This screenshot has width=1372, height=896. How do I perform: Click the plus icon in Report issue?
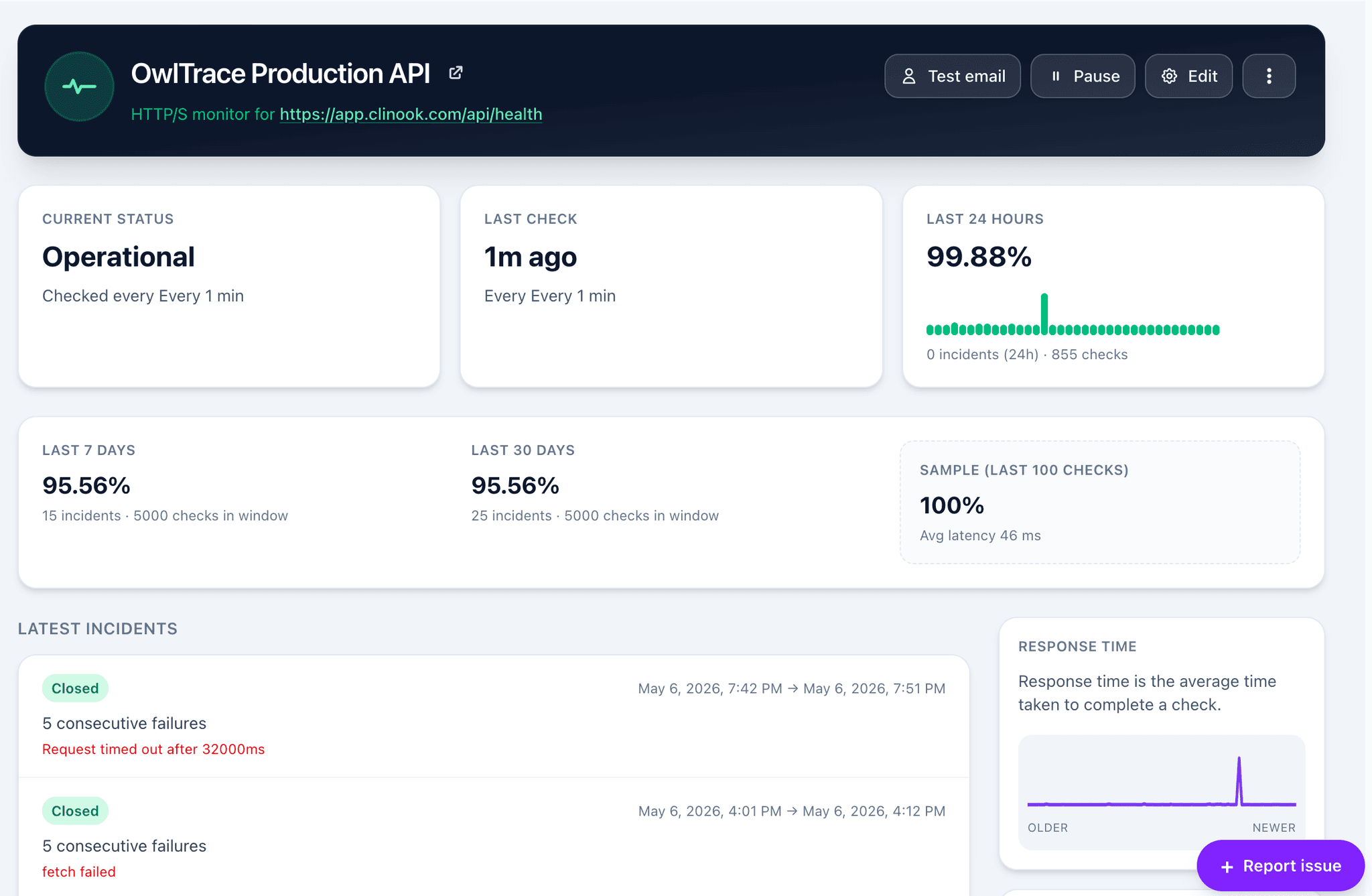(x=1227, y=867)
